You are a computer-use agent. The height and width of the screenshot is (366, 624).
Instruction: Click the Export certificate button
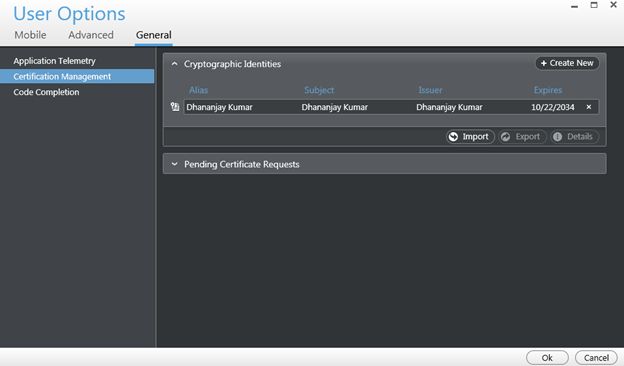[x=522, y=136]
